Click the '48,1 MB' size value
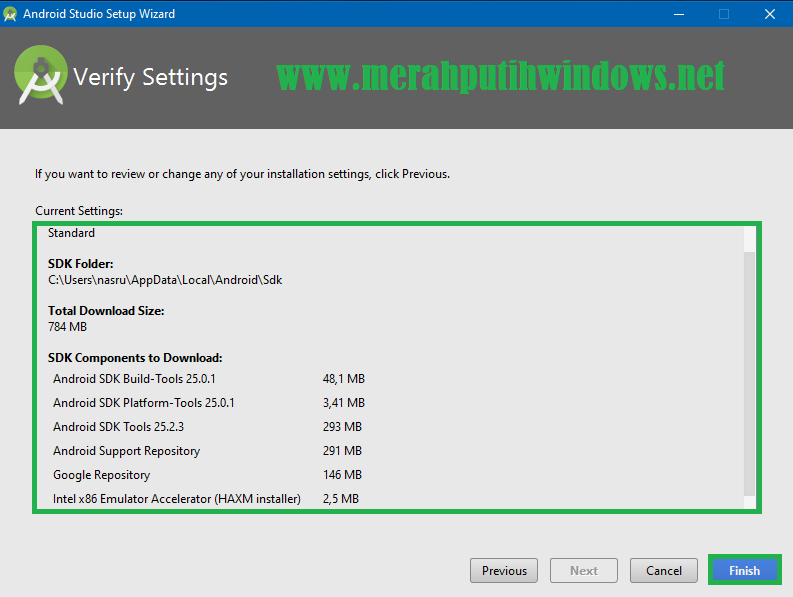The height and width of the screenshot is (597, 793). point(344,379)
